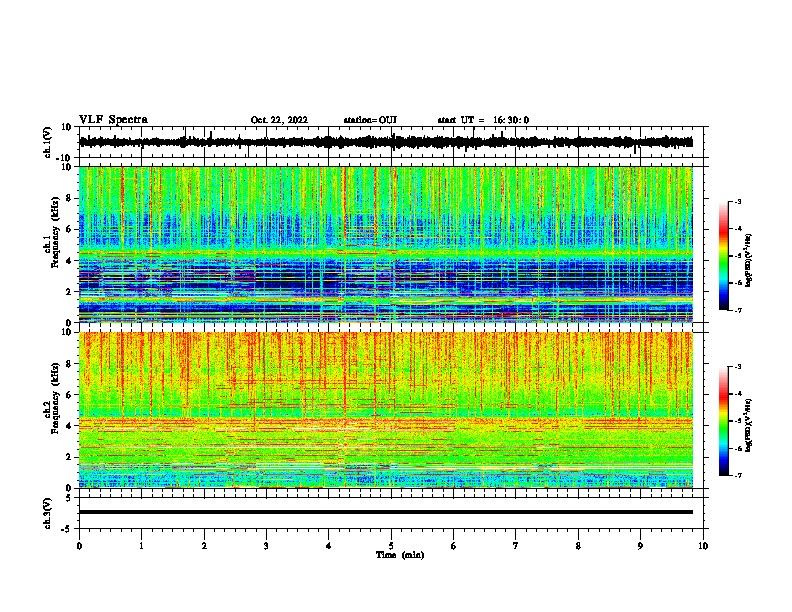Click the 'start UT = 16:30:0' label
The image size is (792, 612).
point(483,120)
